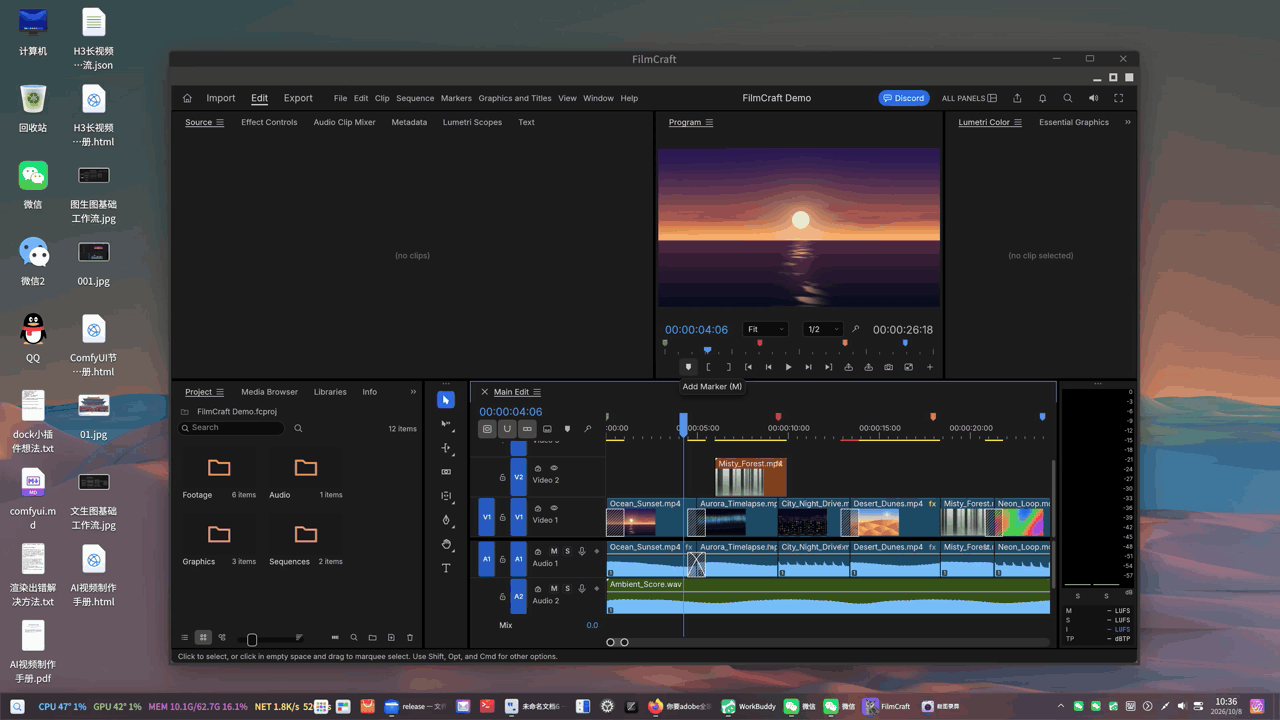Switch to the Export workspace
Screen dimensions: 1280x720
[x=298, y=98]
